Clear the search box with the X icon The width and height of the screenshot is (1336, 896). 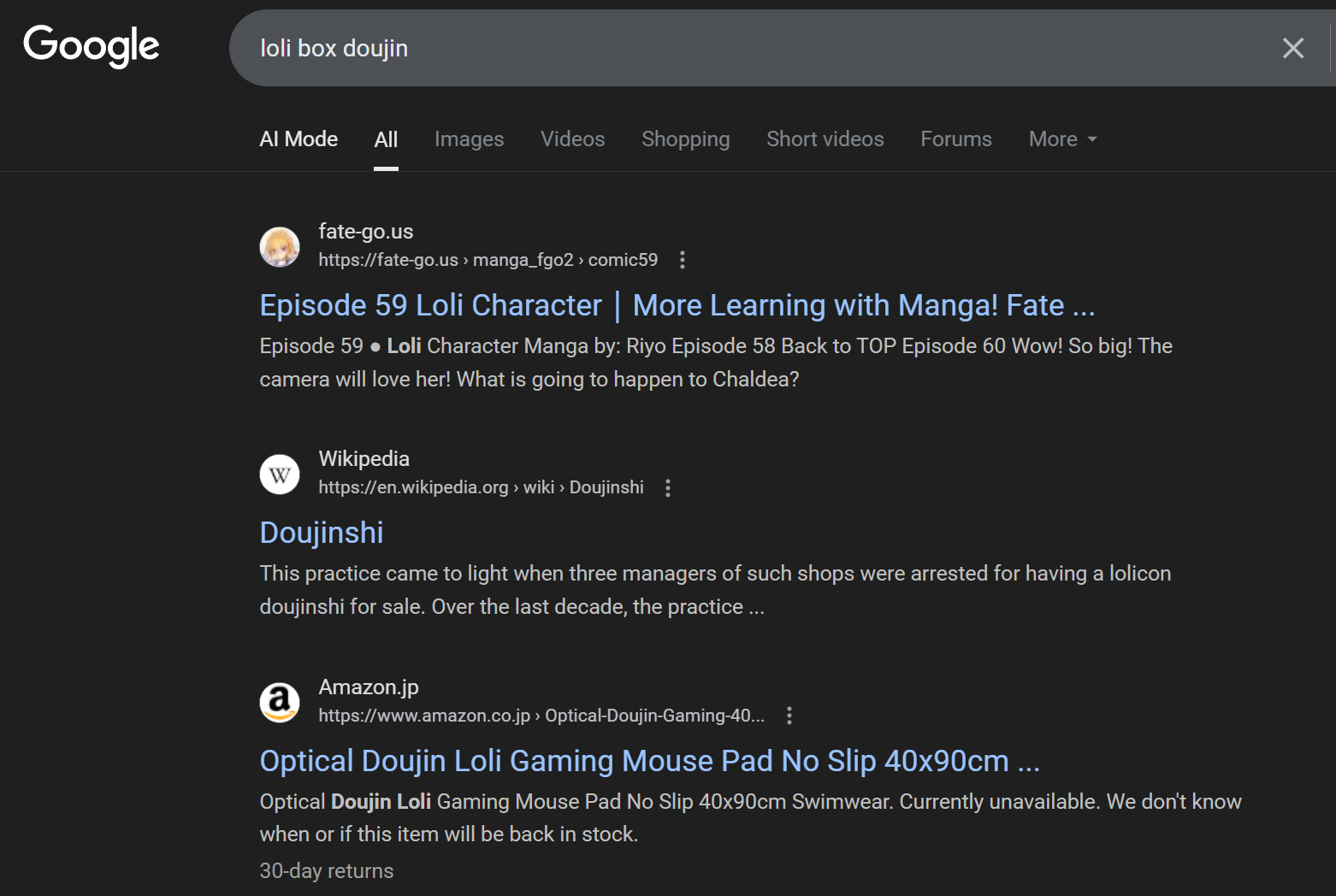[x=1293, y=48]
